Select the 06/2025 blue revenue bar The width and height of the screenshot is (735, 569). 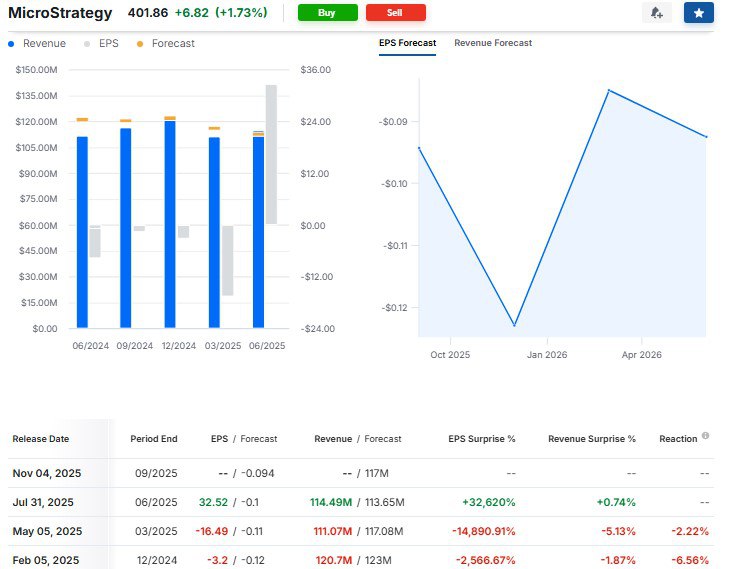pos(258,232)
